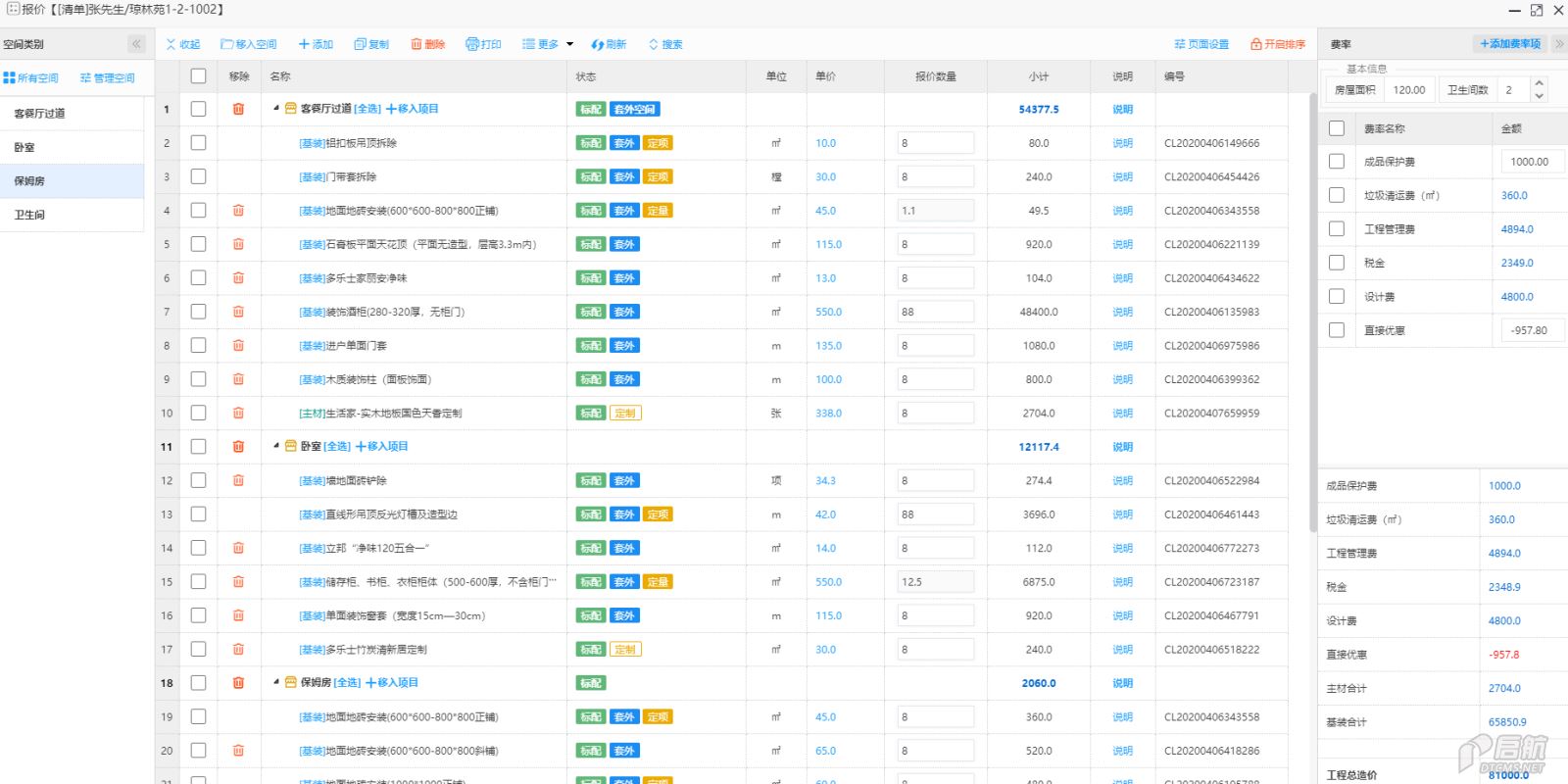Tick the checkbox for row 10

click(x=198, y=413)
